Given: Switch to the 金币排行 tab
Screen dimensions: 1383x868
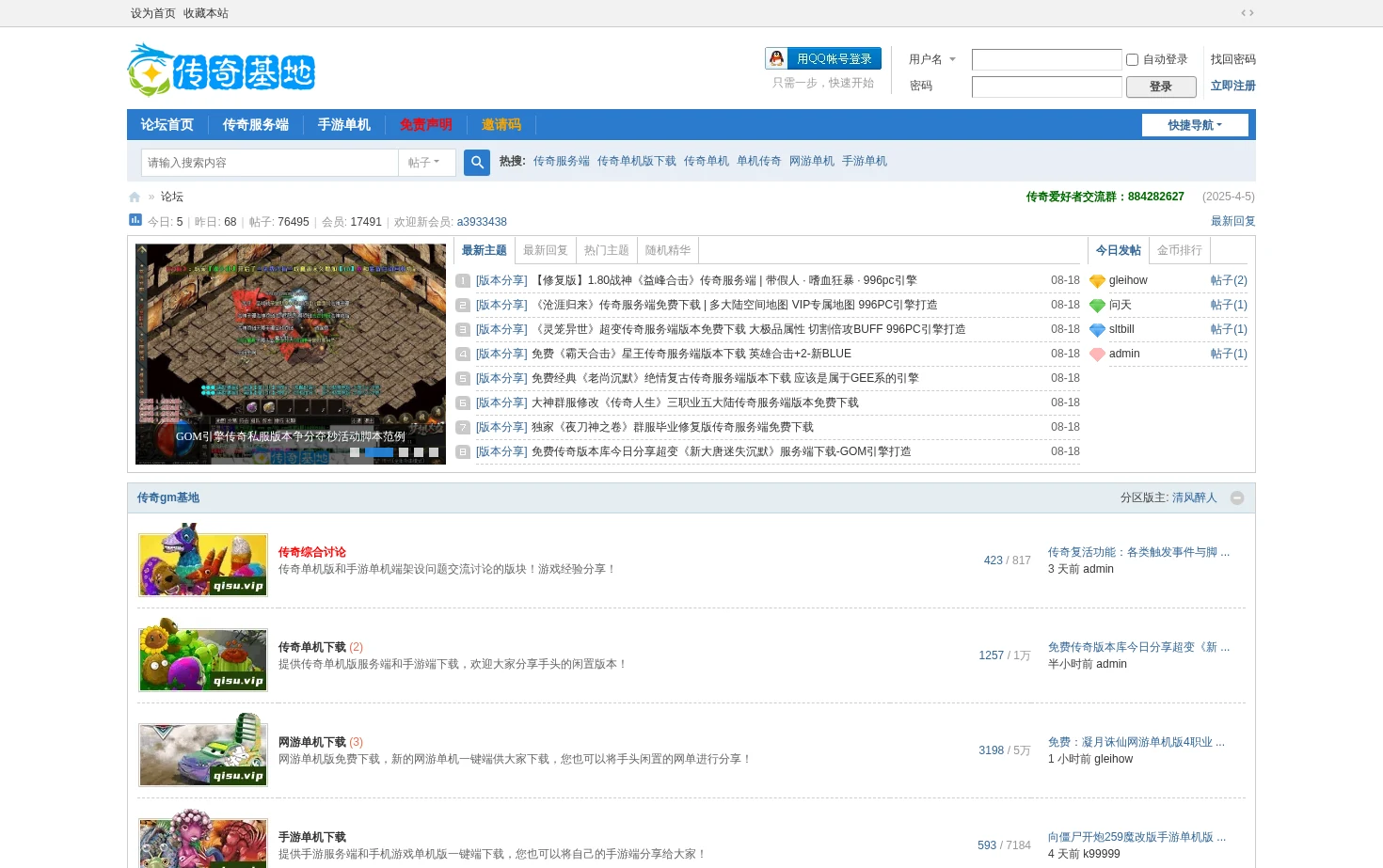Looking at the screenshot, I should tap(1180, 250).
